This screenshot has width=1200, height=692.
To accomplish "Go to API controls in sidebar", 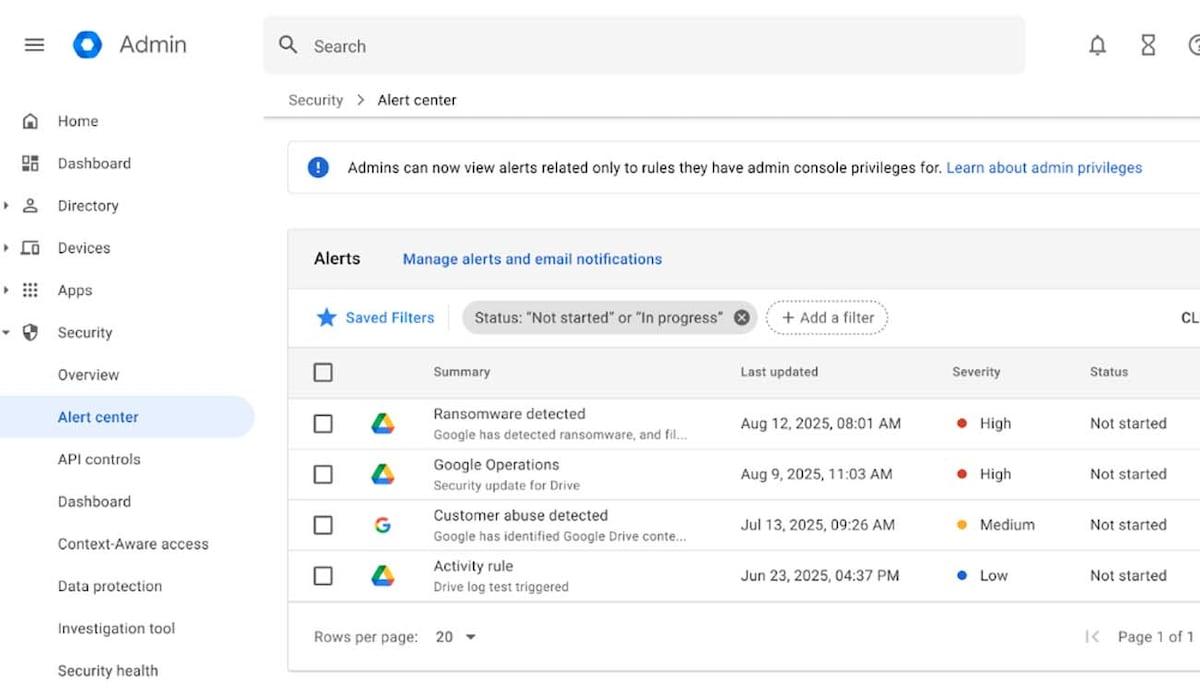I will point(99,460).
